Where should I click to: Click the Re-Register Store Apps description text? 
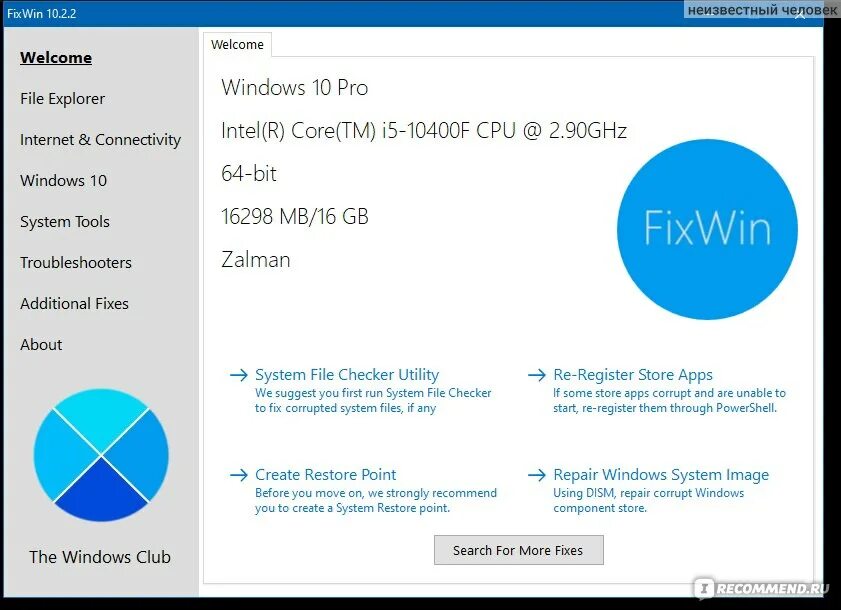coord(669,400)
